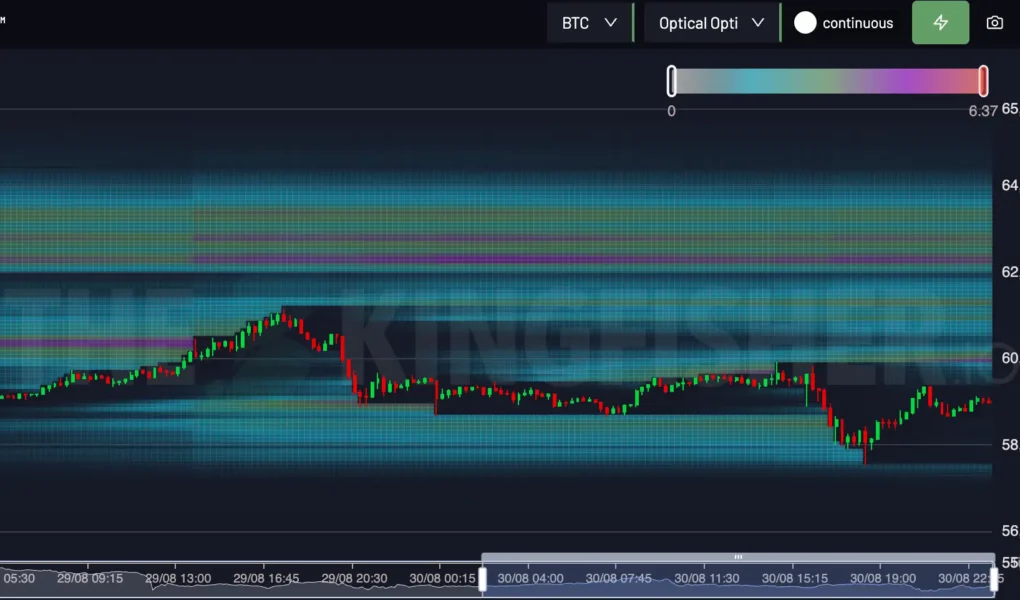Click the 29/08 16:45 timestamp on the axis
Viewport: 1020px width, 600px height.
[x=267, y=577]
